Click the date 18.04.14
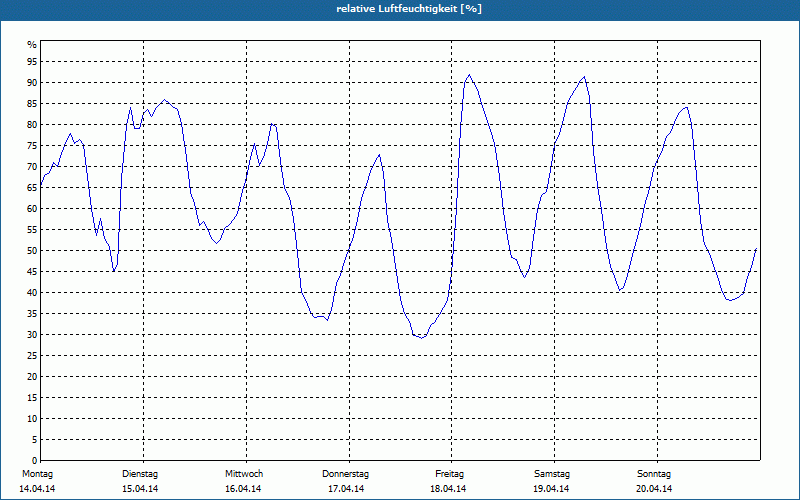800x500 pixels. pyautogui.click(x=448, y=489)
